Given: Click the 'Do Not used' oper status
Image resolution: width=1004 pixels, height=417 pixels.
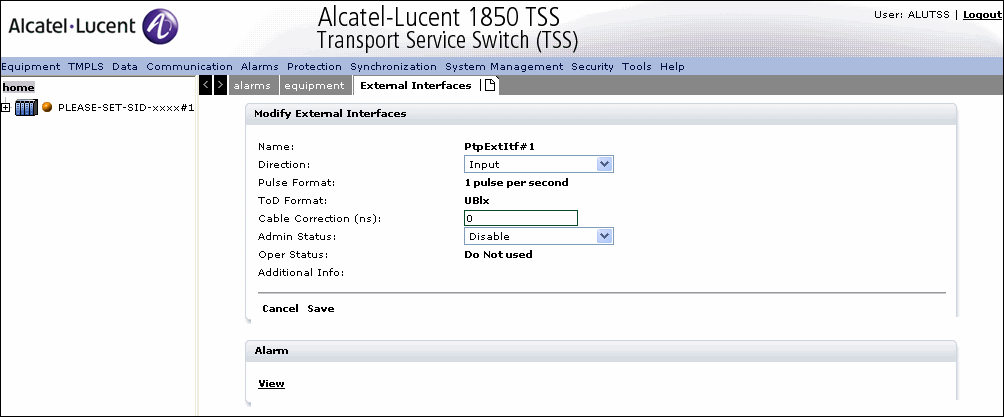Looking at the screenshot, I should pos(498,254).
